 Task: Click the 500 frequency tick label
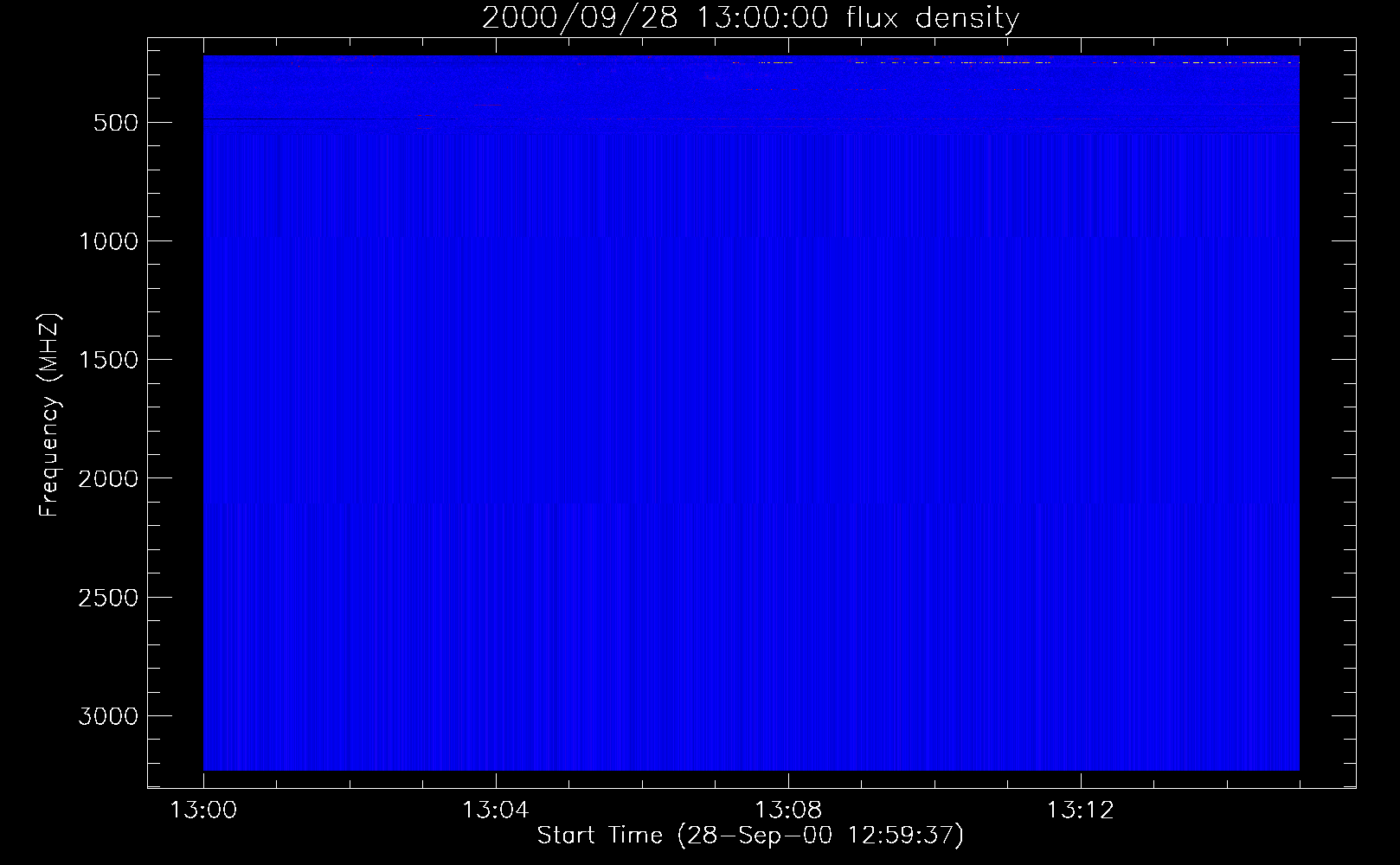pos(116,123)
